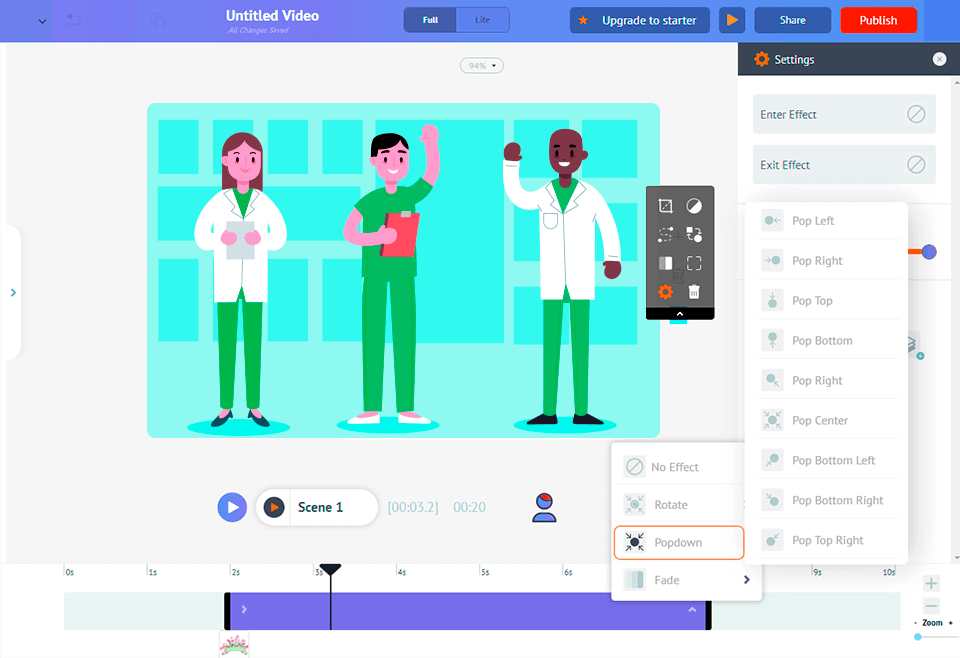Click the contrast filter icon in floating toolbar
Image resolution: width=960 pixels, height=658 pixels.
tap(694, 206)
